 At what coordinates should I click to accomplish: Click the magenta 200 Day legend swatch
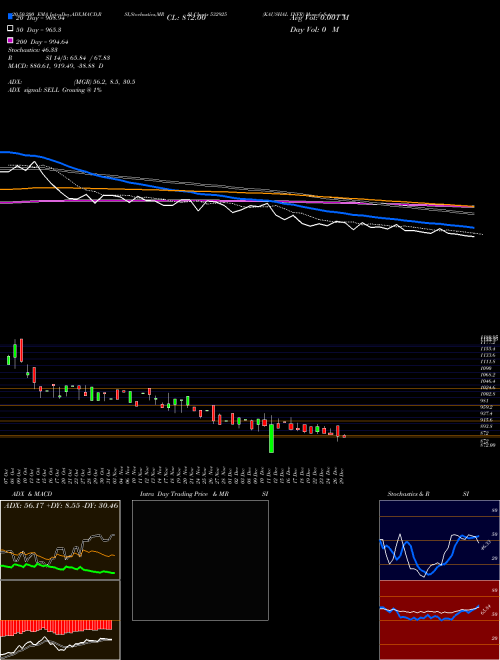(x=11, y=41)
